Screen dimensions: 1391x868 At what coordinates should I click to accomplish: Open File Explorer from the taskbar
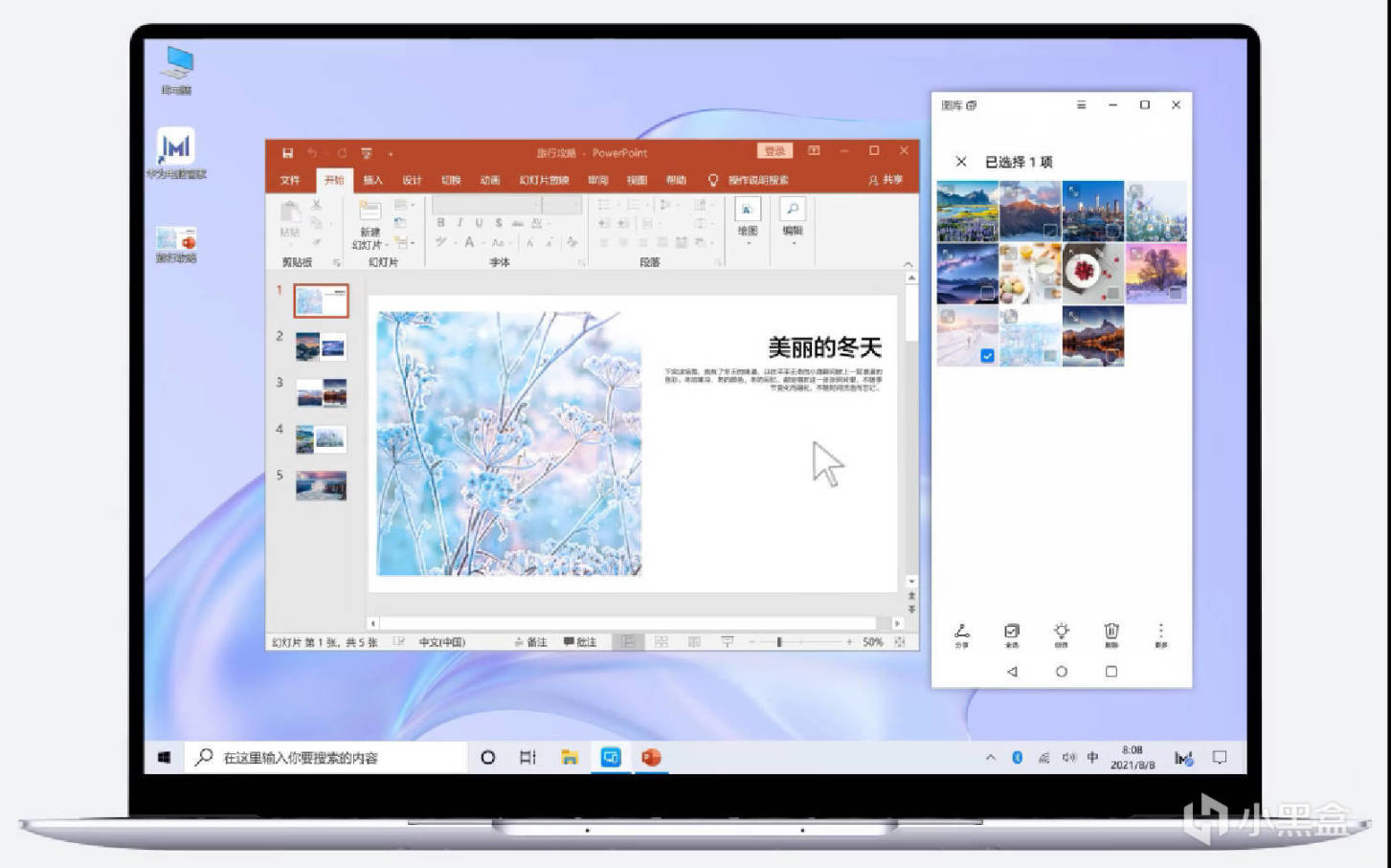570,758
